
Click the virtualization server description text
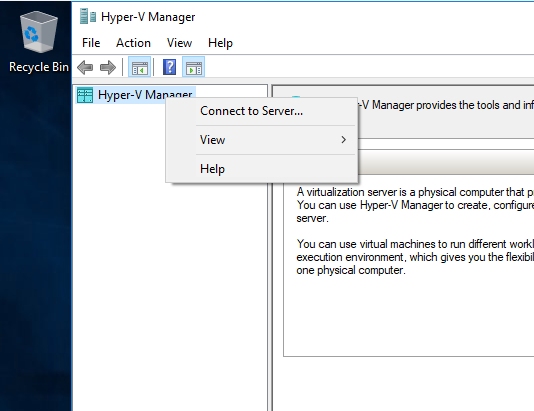pyautogui.click(x=415, y=205)
